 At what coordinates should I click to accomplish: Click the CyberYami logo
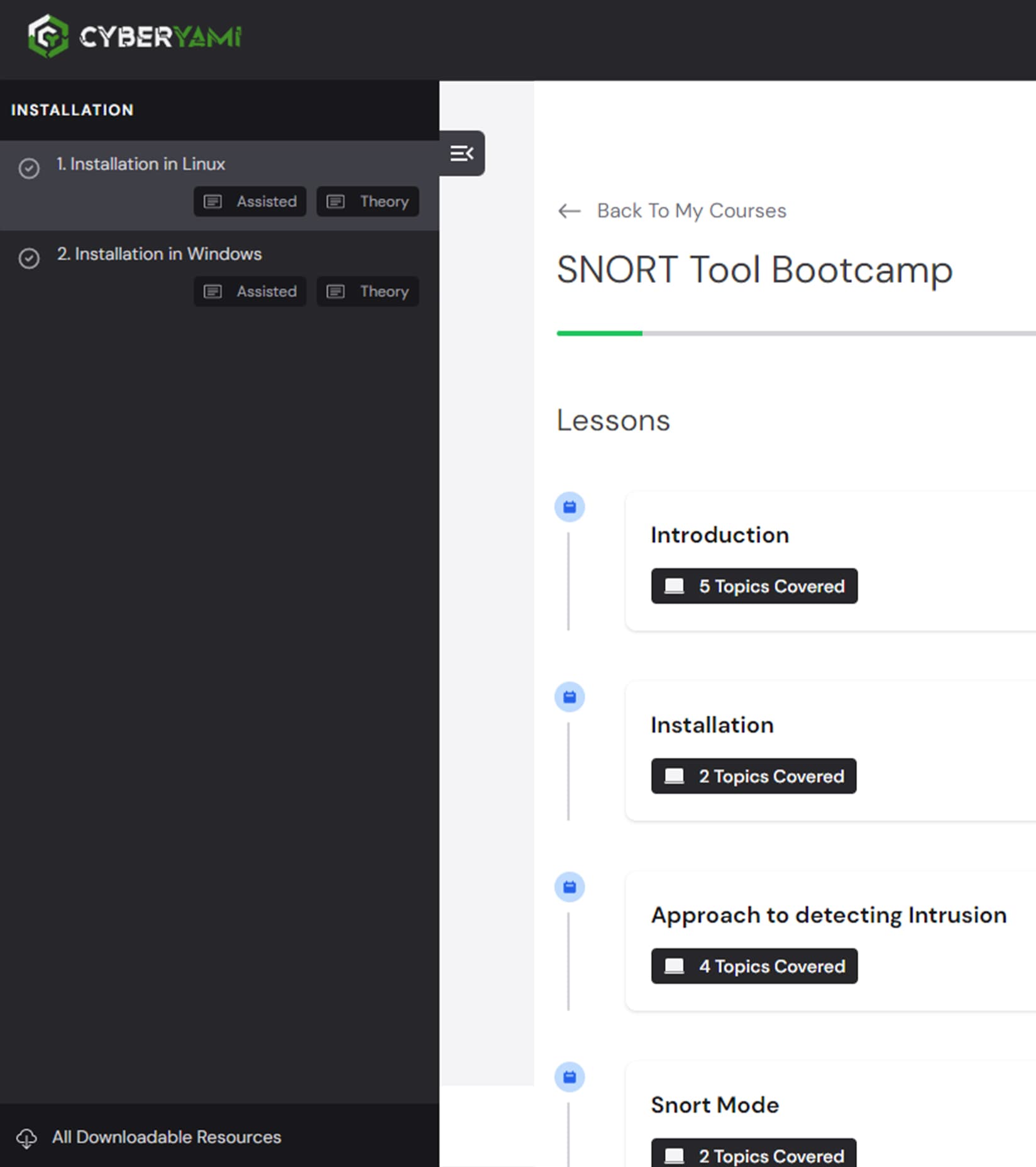135,36
